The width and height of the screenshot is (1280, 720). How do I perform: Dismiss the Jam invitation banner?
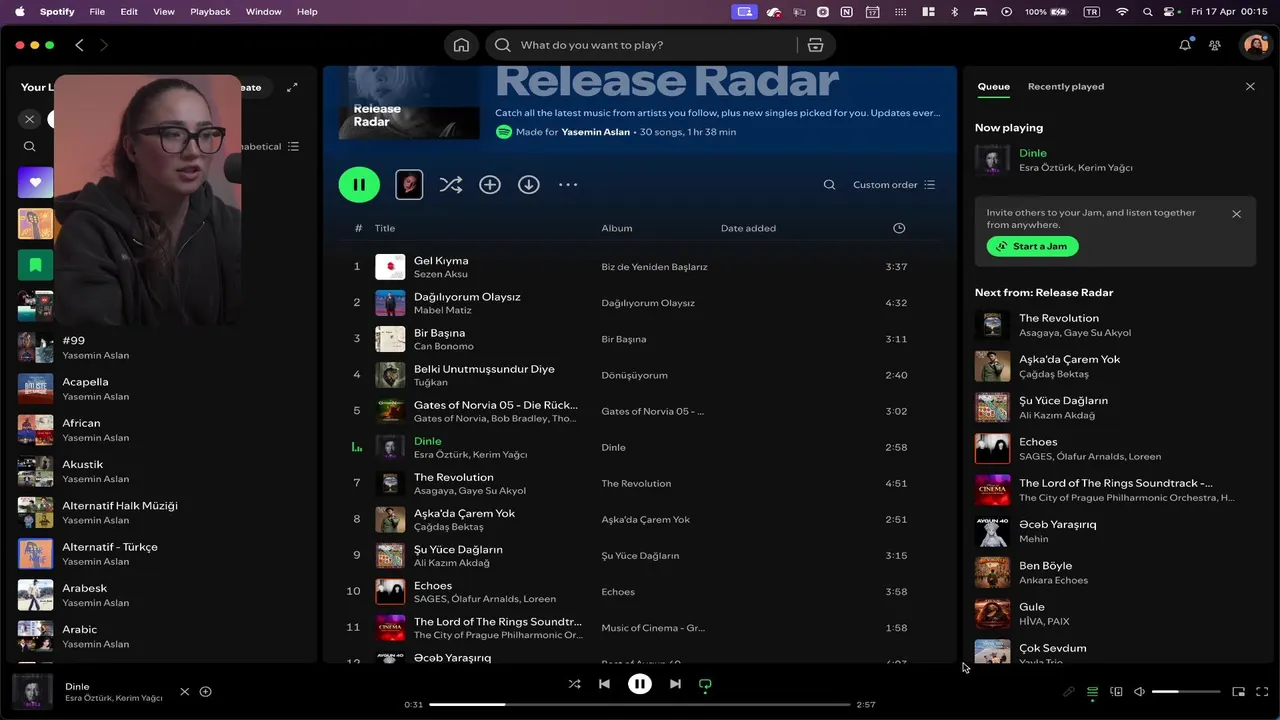1237,214
